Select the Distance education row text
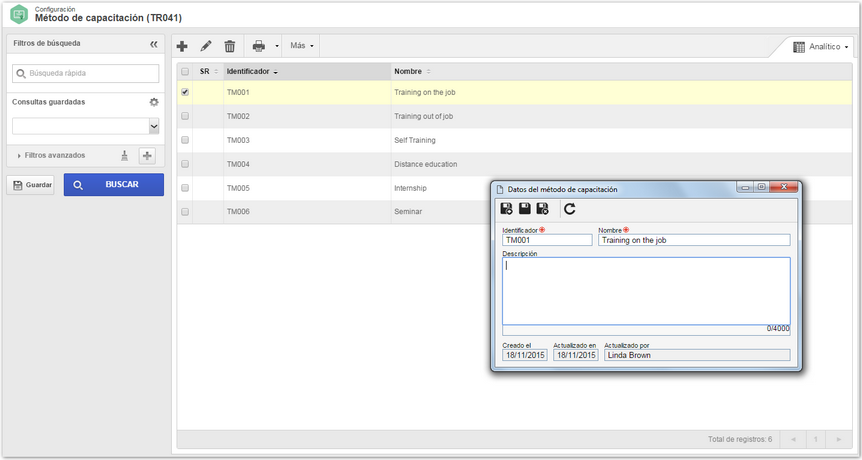The height and width of the screenshot is (460, 862). click(x=426, y=164)
